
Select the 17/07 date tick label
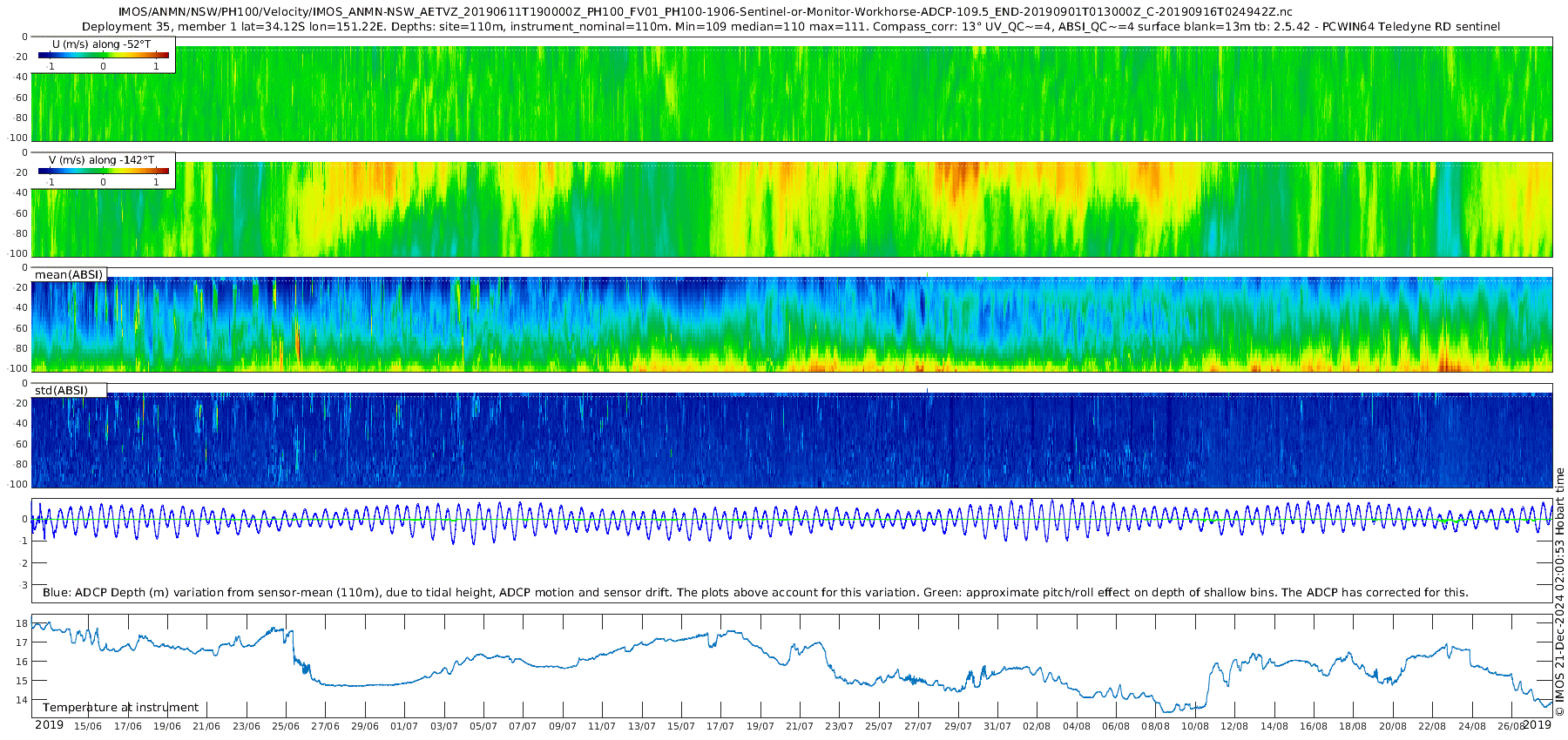(720, 726)
